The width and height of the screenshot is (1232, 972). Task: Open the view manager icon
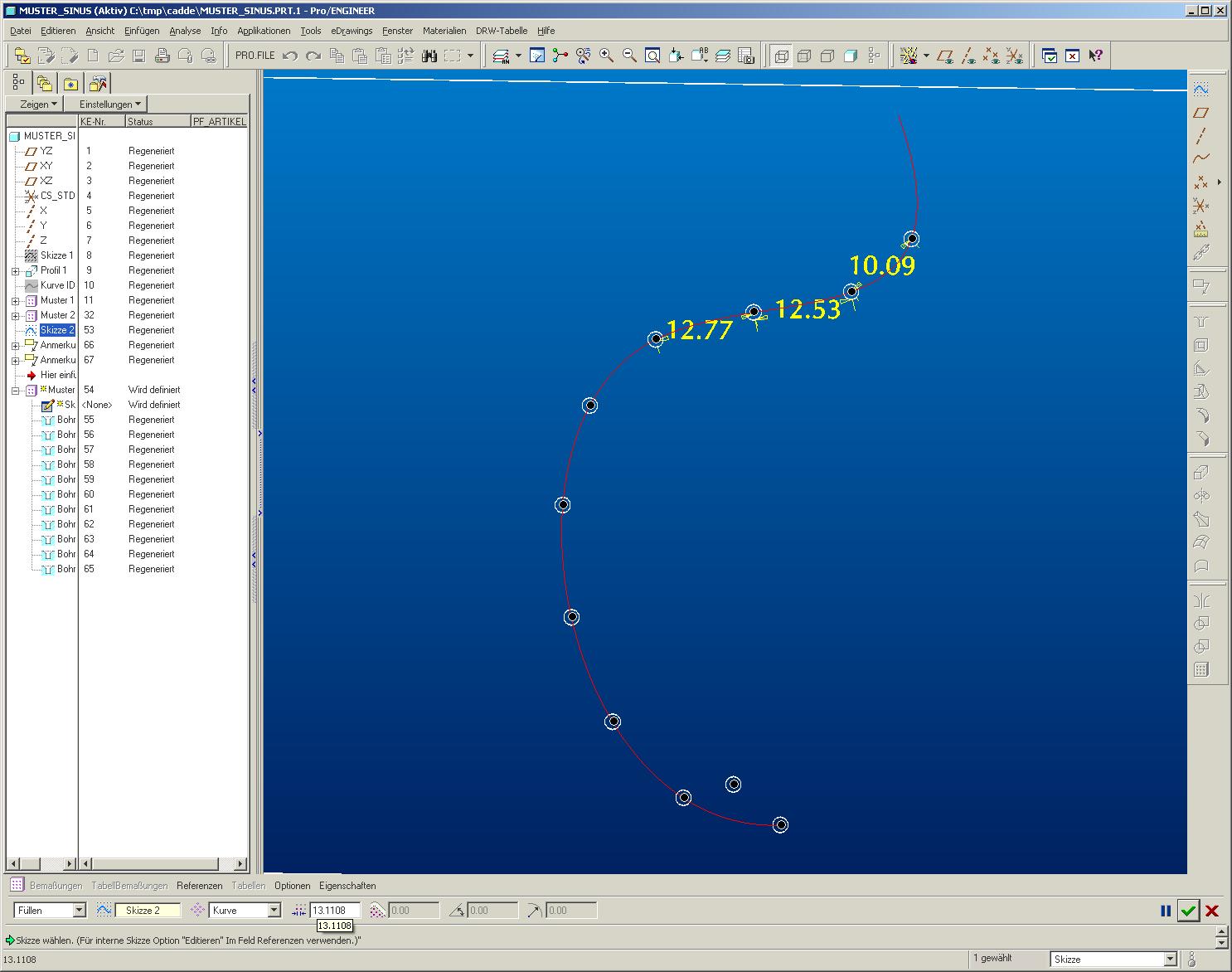[746, 56]
